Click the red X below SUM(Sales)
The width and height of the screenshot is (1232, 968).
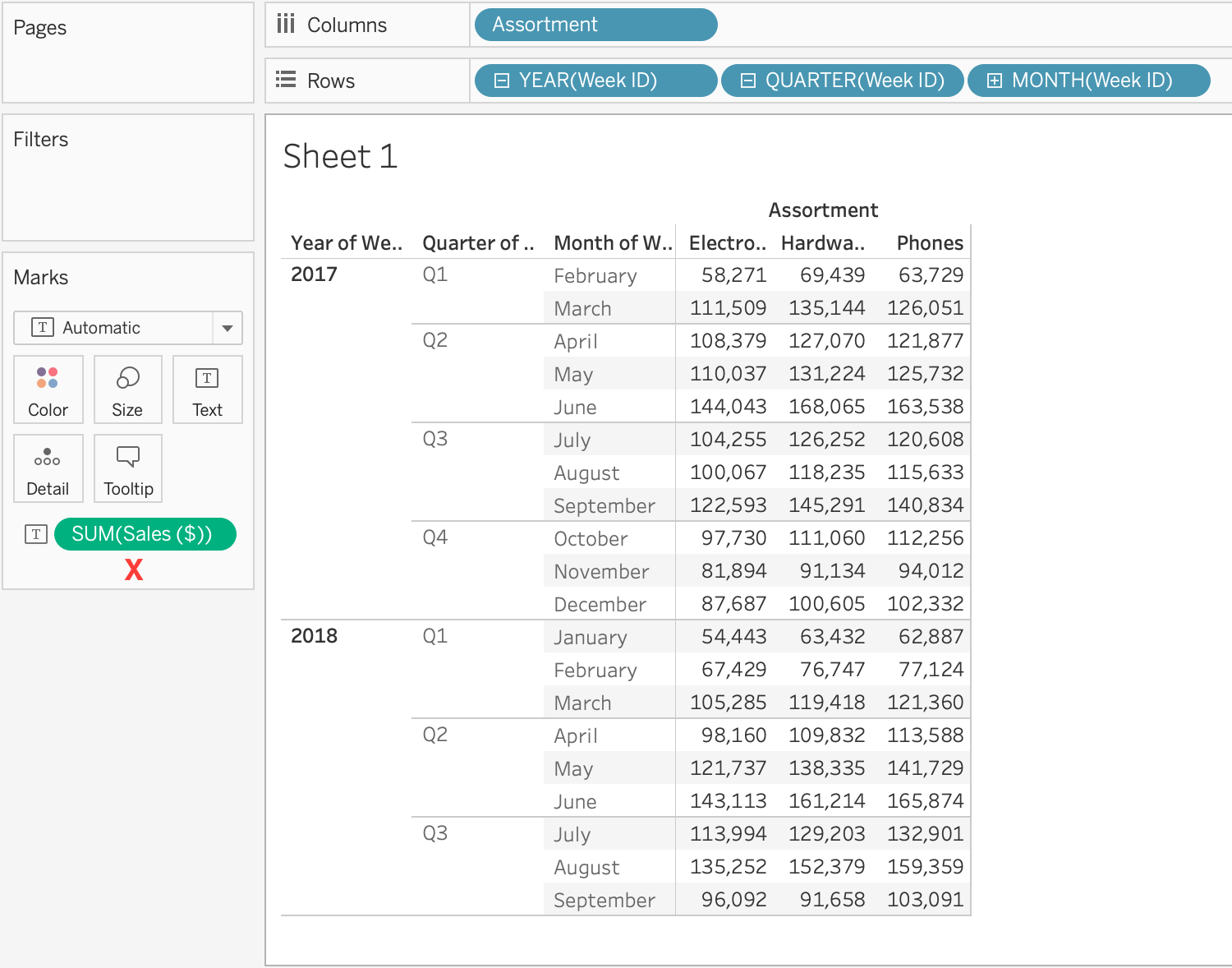pos(133,569)
